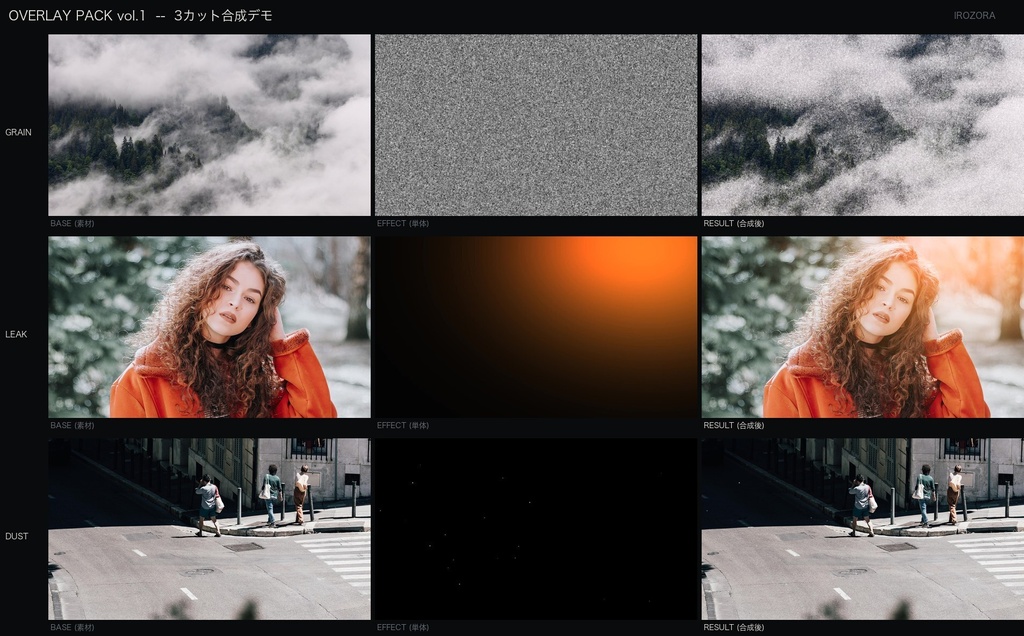The width and height of the screenshot is (1024, 636).
Task: Open the DUST base street thumbnail
Action: point(209,529)
